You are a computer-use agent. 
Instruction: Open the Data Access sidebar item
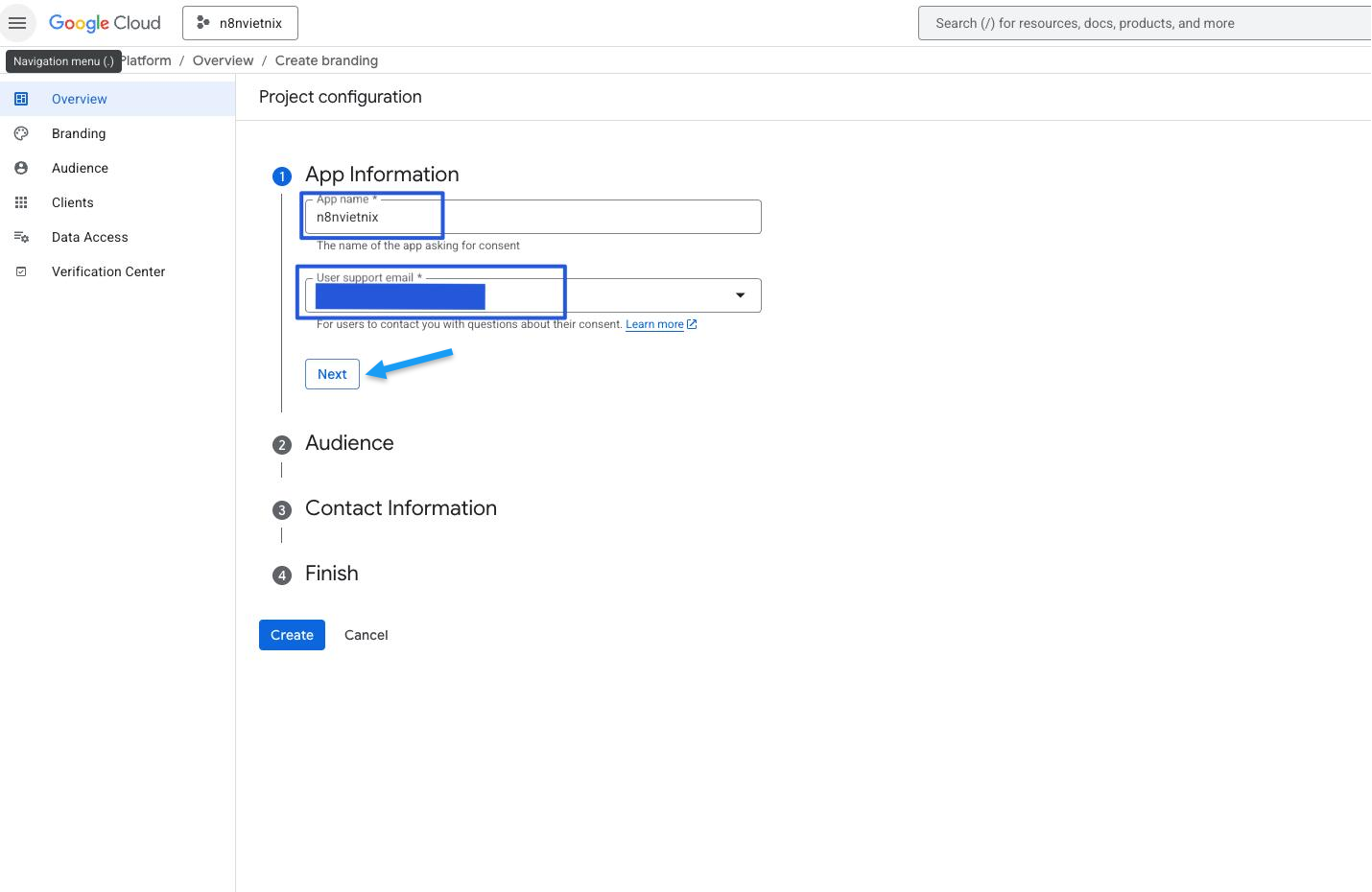[x=117, y=237]
